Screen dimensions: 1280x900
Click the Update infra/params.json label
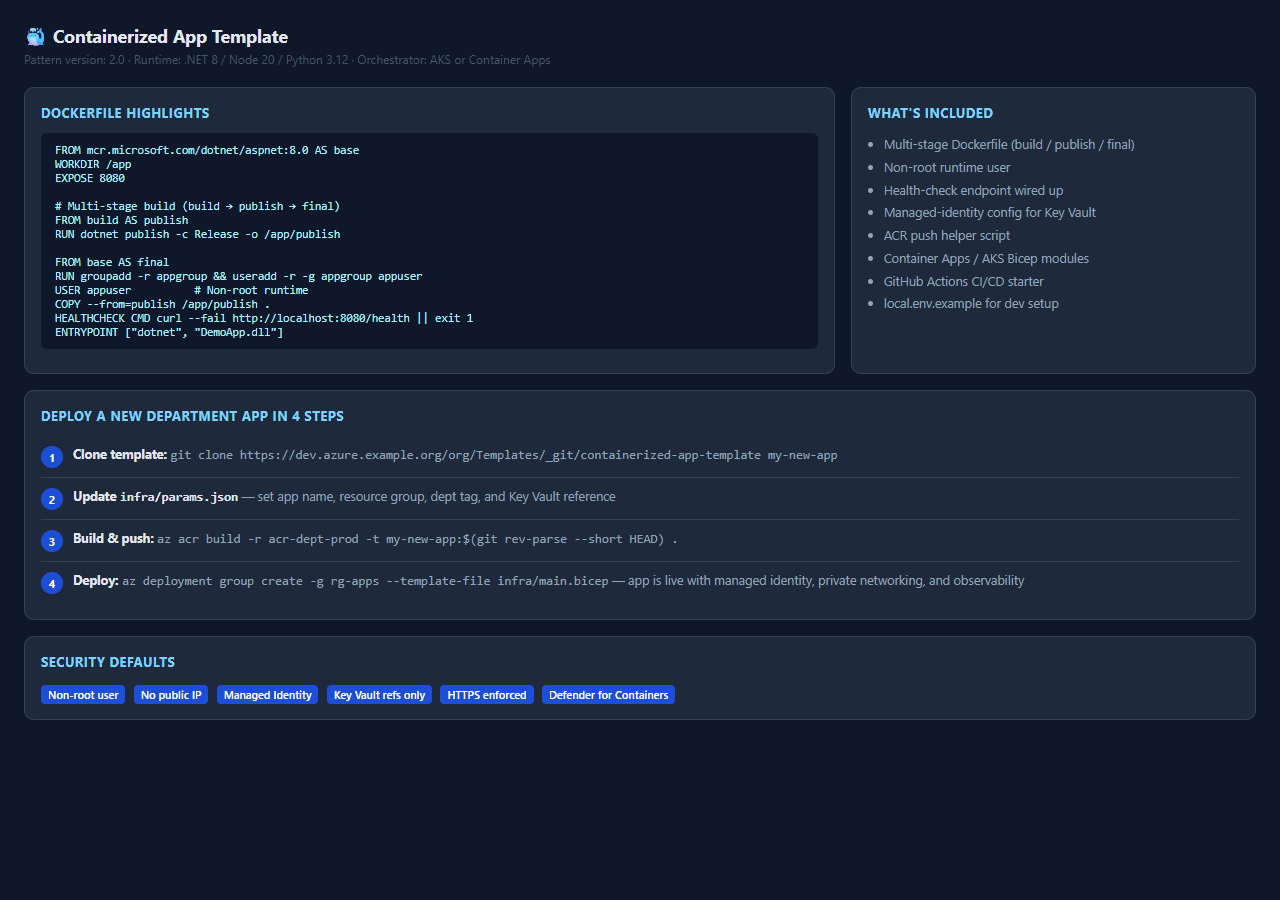(x=155, y=497)
